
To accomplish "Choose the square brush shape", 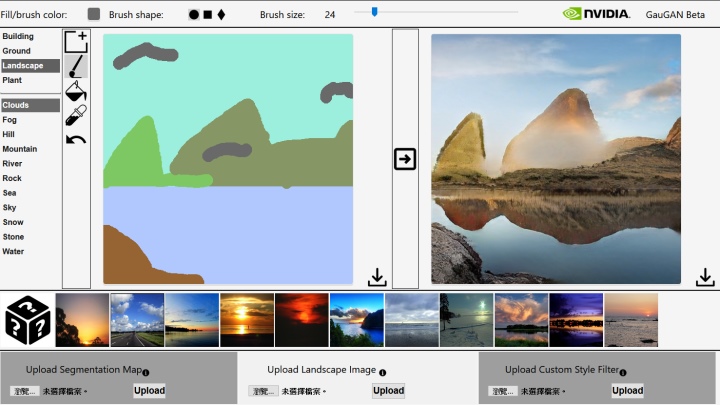I will pos(207,15).
